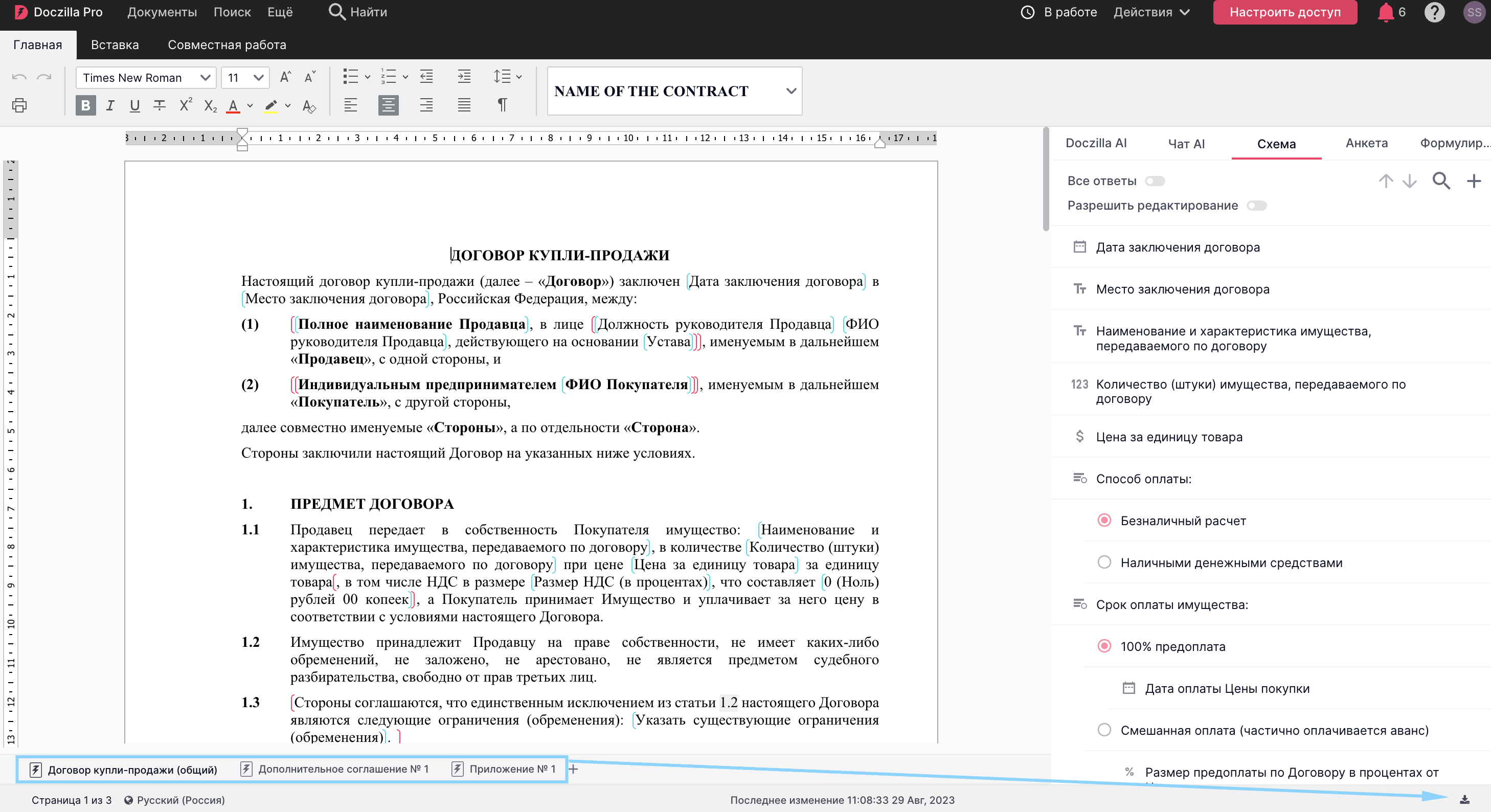Open font color dropdown arrow
This screenshot has width=1491, height=812.
point(250,106)
